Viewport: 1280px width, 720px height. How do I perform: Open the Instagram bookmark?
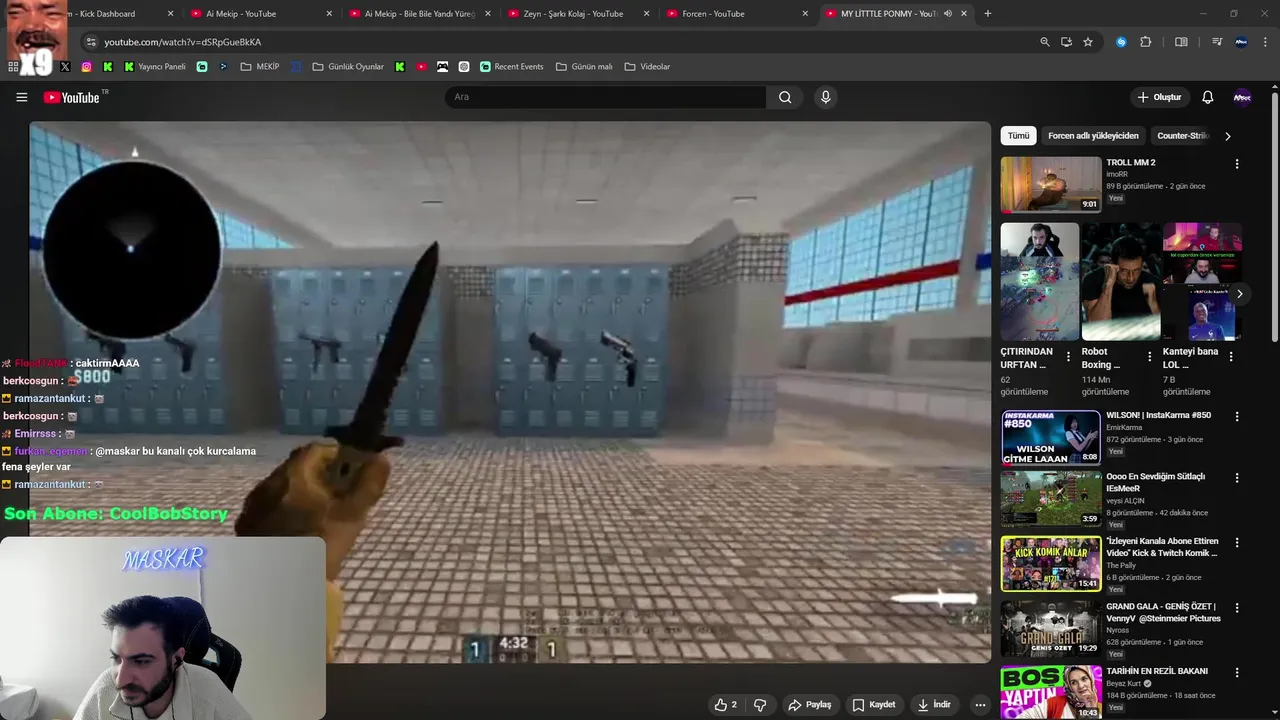click(x=86, y=67)
